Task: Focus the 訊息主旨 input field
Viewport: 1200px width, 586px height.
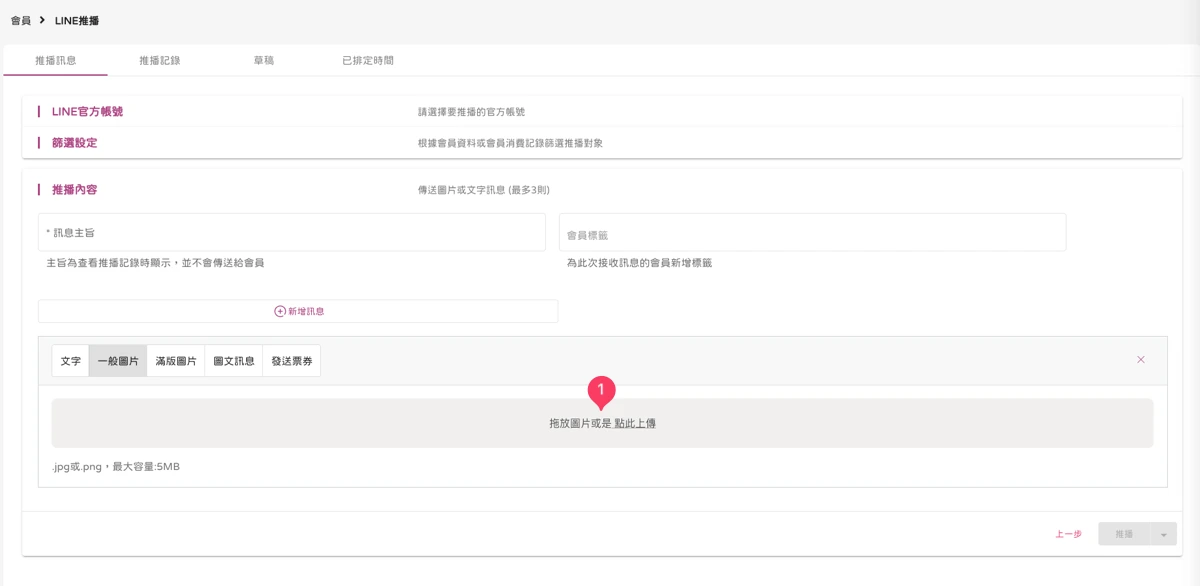Action: pos(292,232)
